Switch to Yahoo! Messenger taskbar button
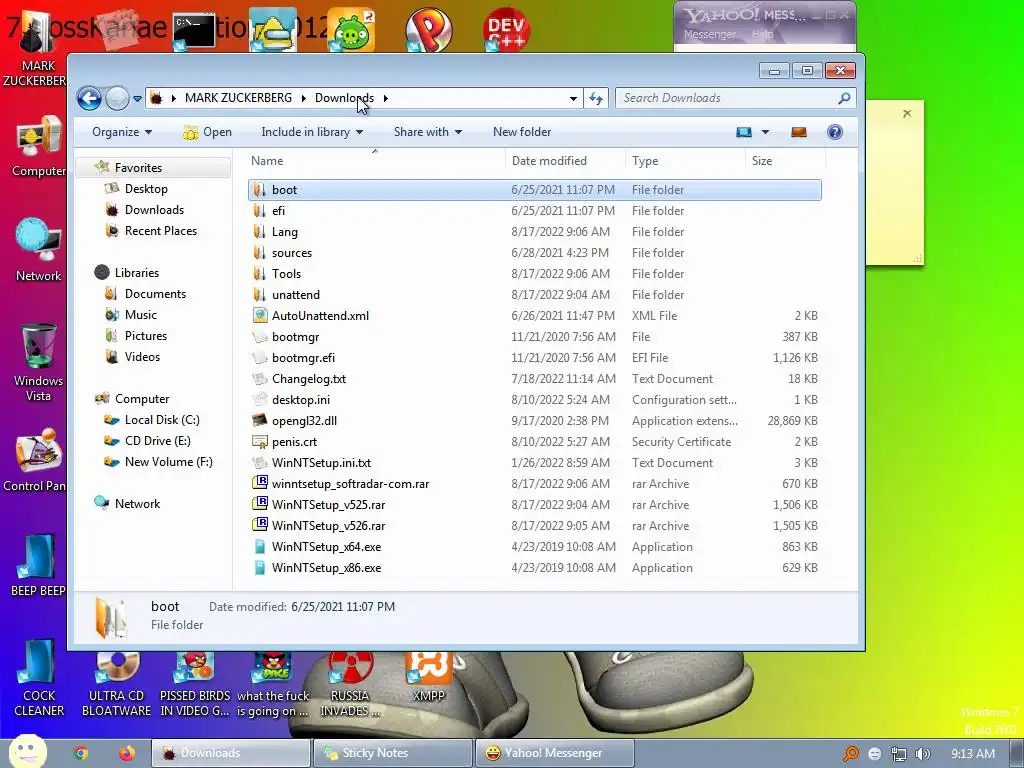This screenshot has width=1024, height=768. click(554, 753)
